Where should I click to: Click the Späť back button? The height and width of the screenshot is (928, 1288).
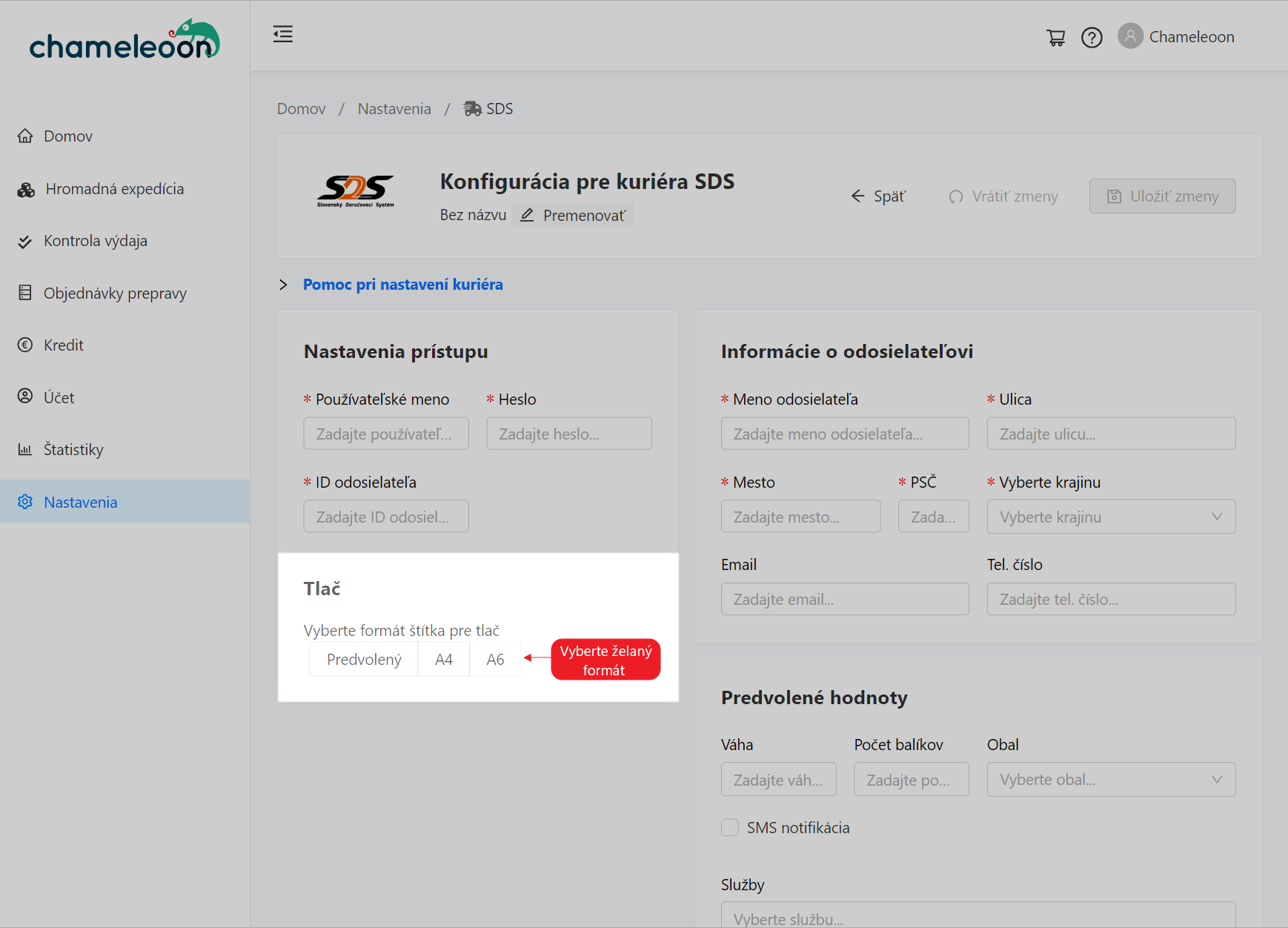[x=878, y=196]
